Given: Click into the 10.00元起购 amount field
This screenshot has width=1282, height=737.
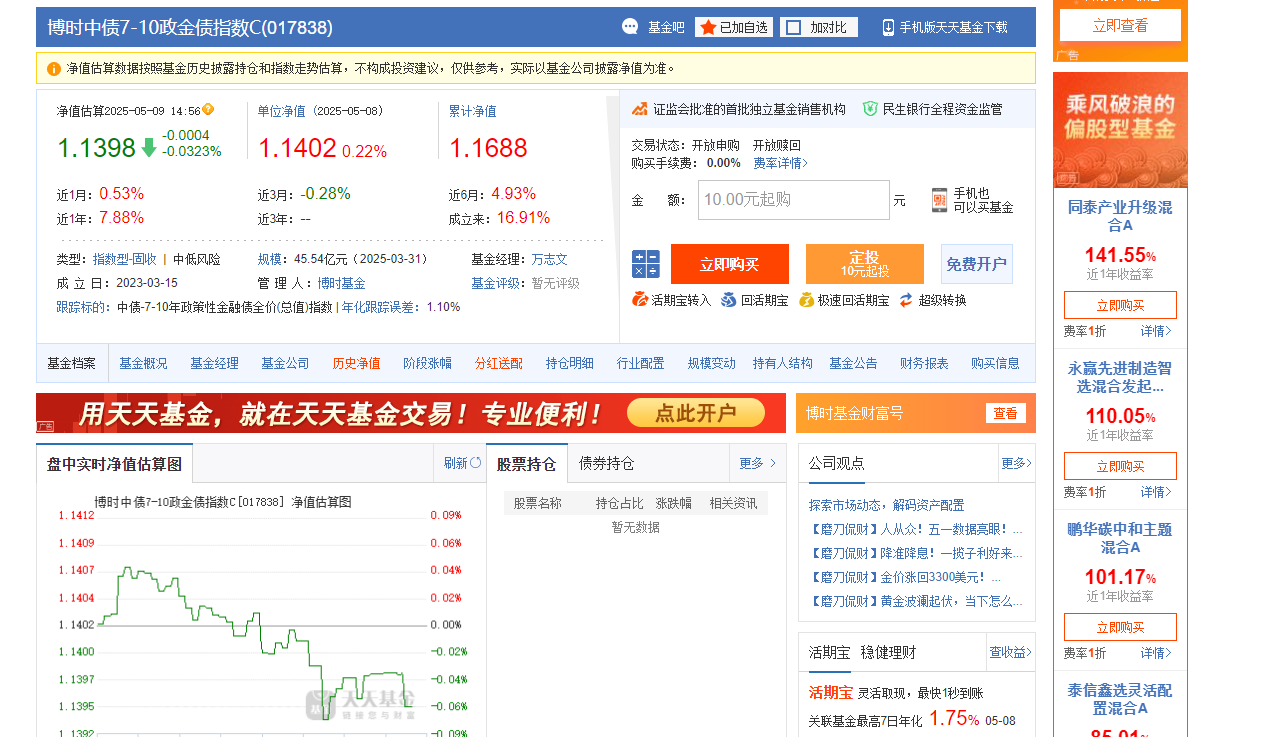Looking at the screenshot, I should (x=794, y=200).
